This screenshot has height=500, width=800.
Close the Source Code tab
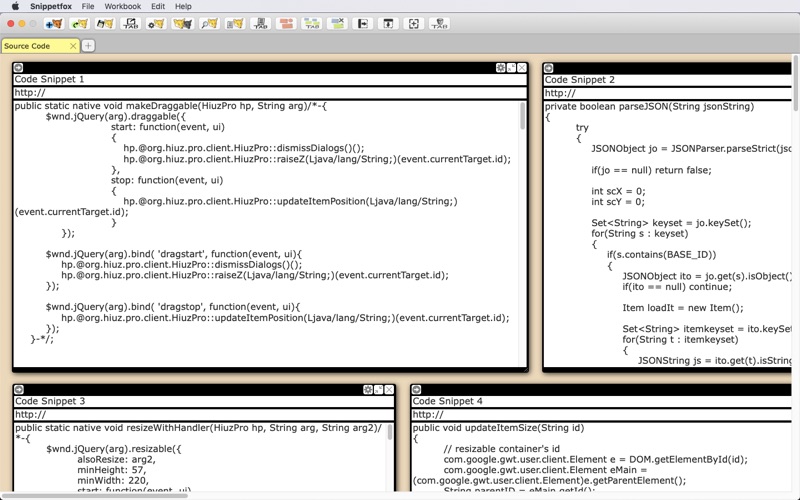[73, 46]
